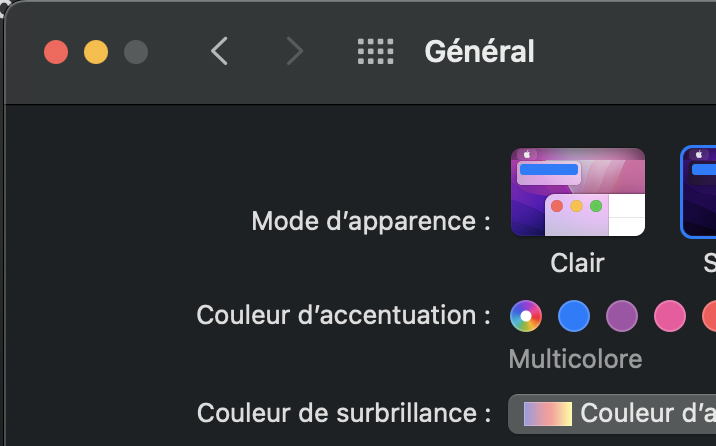The width and height of the screenshot is (716, 446).
Task: Choose the red accent color at edge
Action: coord(709,316)
